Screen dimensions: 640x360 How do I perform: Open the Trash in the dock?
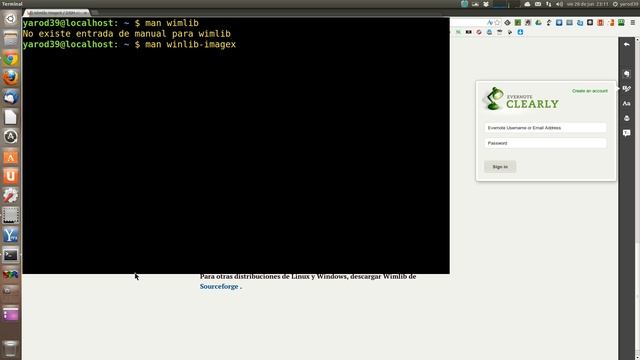[11, 349]
